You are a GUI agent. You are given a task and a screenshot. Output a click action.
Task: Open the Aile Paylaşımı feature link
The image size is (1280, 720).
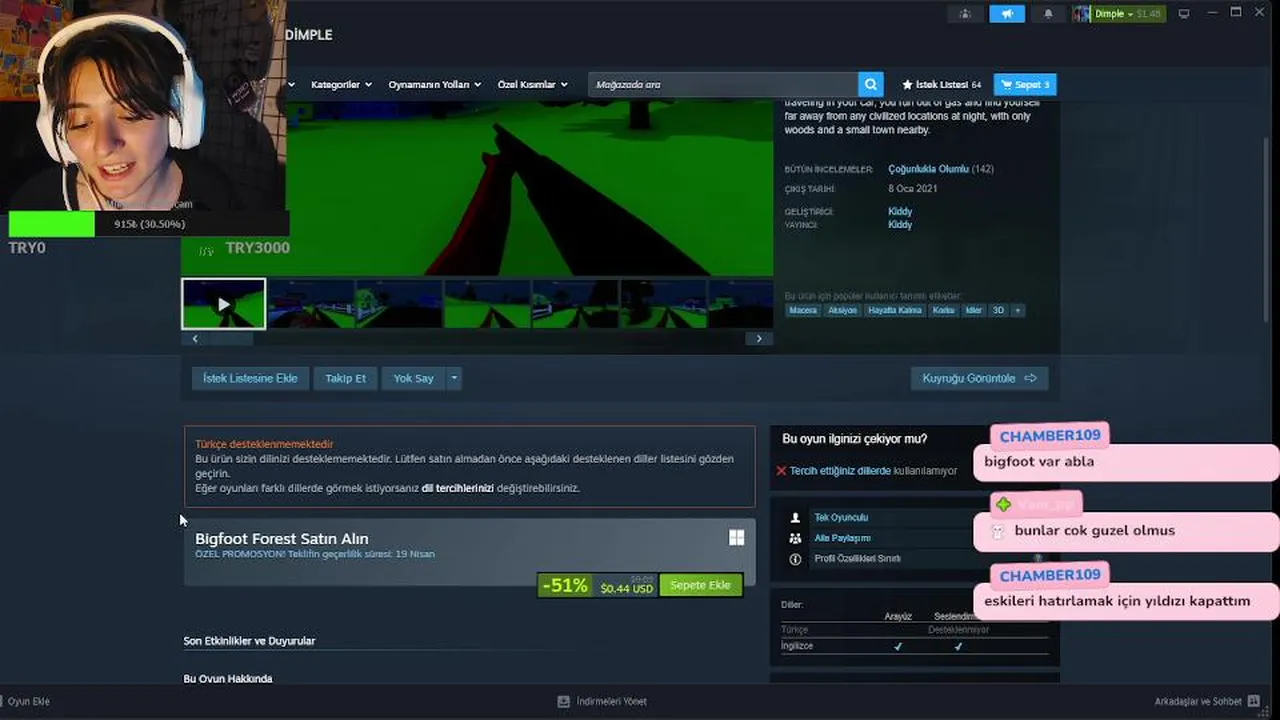pos(842,538)
